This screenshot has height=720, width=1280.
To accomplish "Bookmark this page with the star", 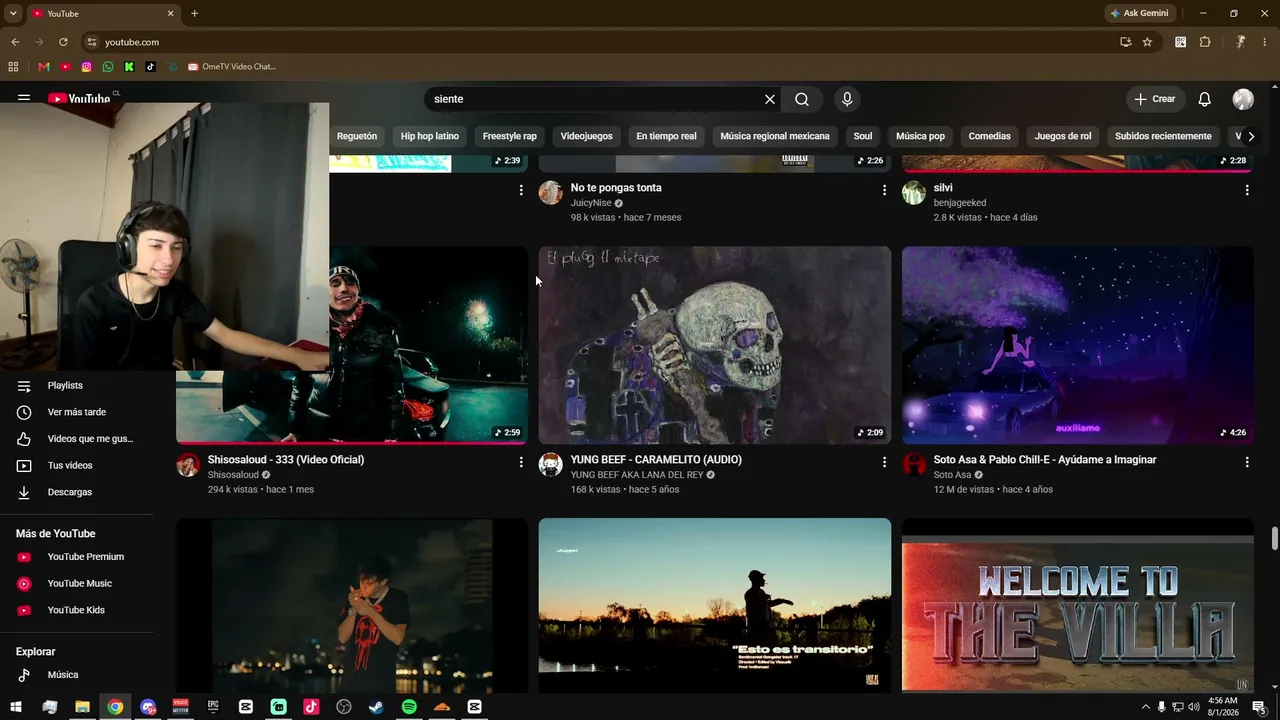I will click(1147, 42).
